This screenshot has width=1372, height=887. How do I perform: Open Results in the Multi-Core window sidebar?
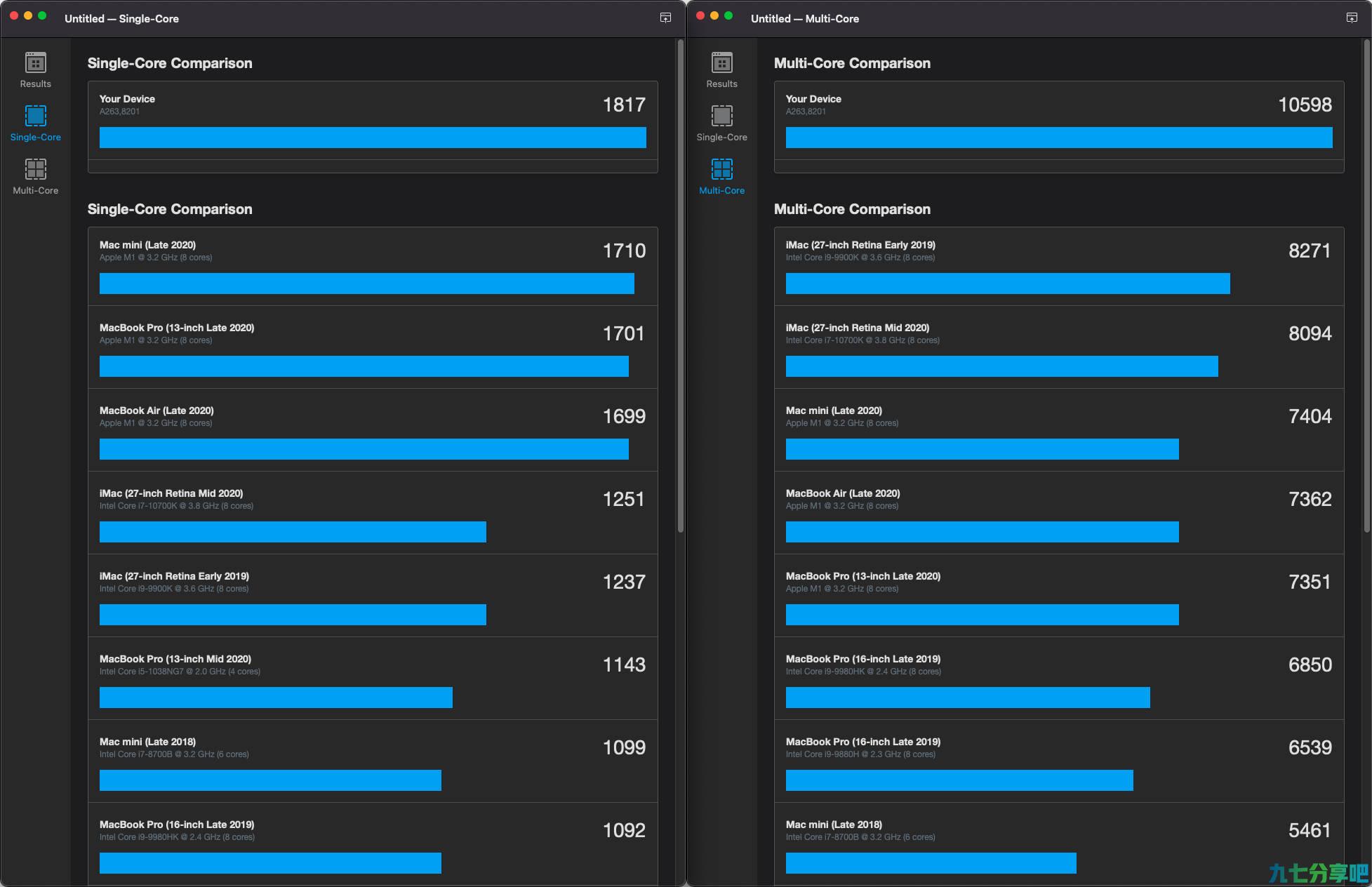pos(721,70)
